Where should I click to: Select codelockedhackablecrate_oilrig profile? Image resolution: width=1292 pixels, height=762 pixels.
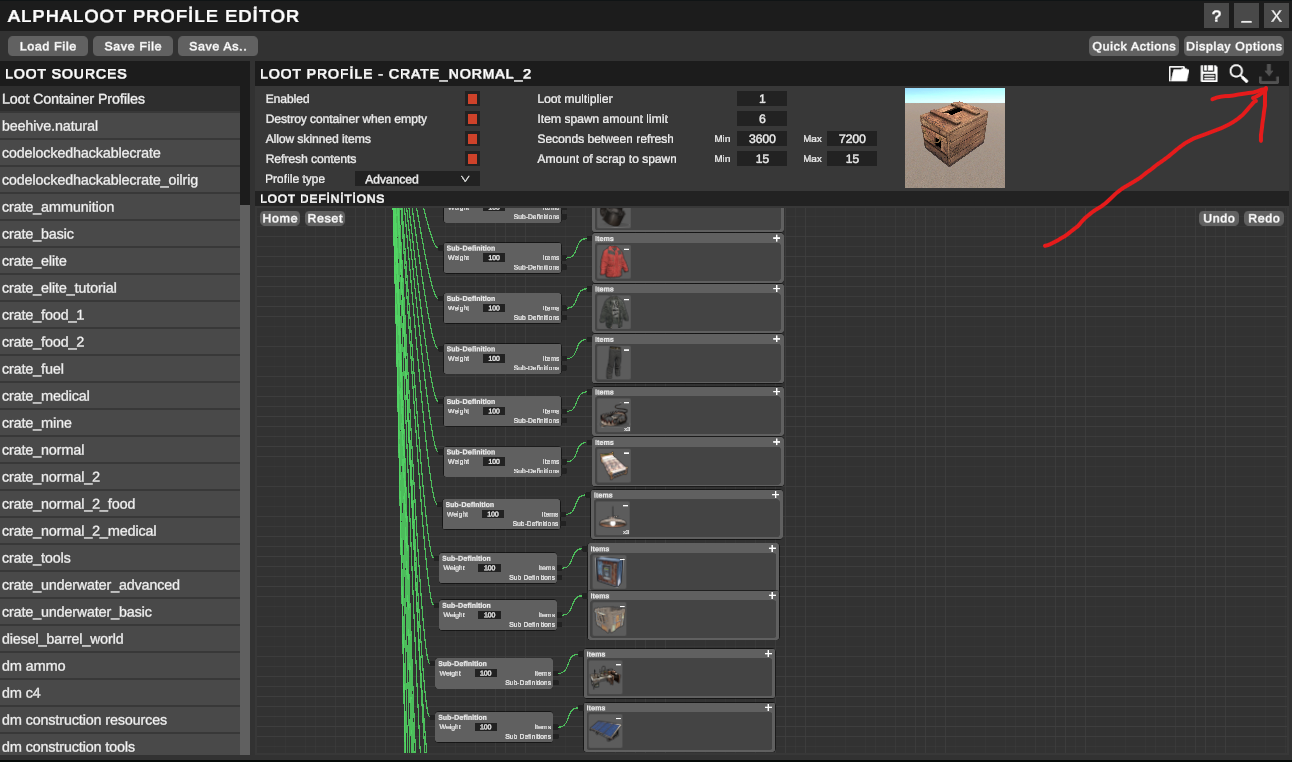(x=120, y=180)
